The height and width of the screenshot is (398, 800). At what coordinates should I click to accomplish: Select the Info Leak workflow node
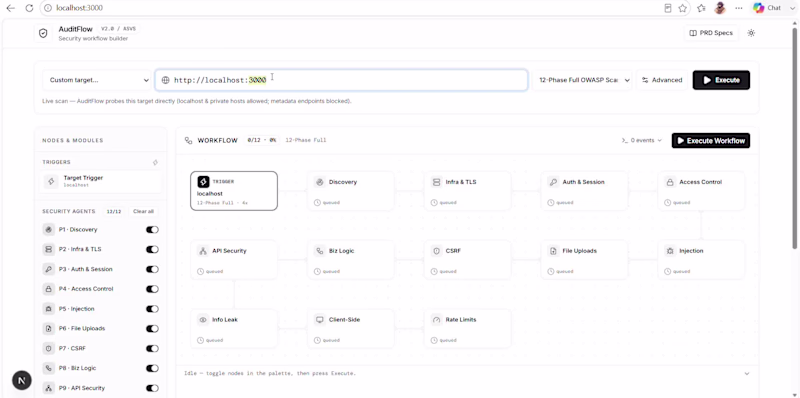[234, 329]
